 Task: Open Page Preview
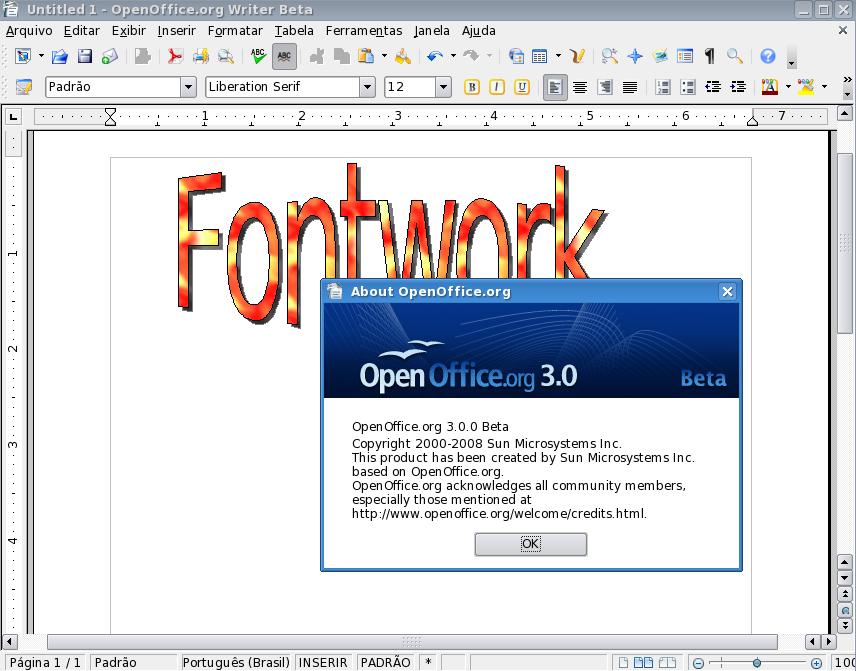point(225,56)
